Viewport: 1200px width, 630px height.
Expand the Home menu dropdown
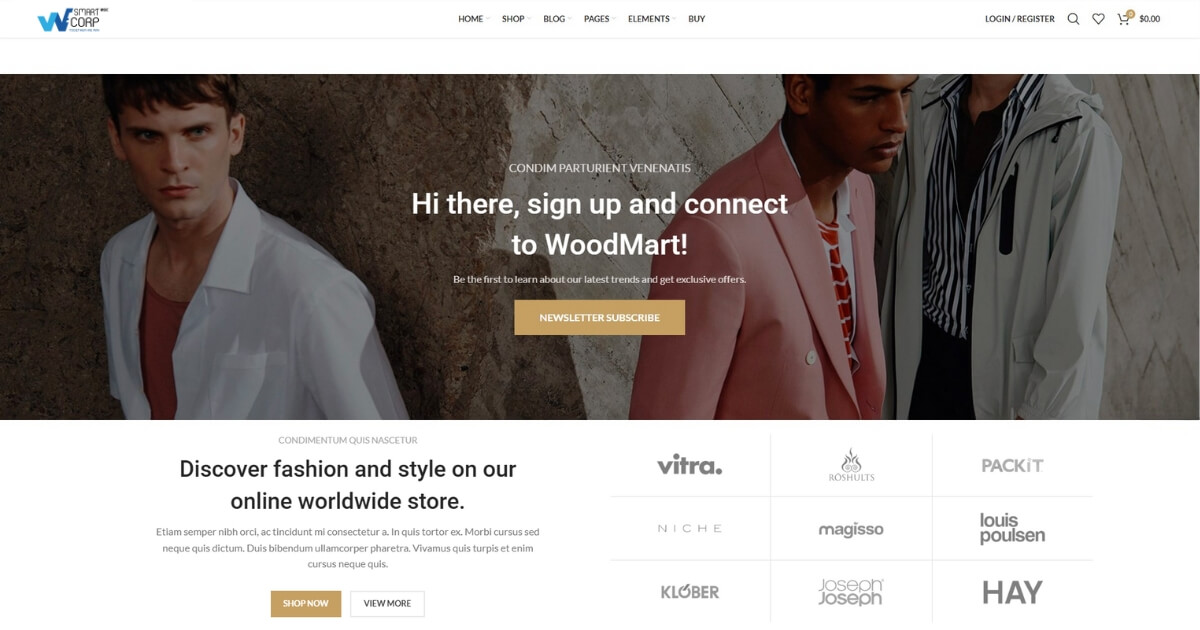(x=473, y=19)
